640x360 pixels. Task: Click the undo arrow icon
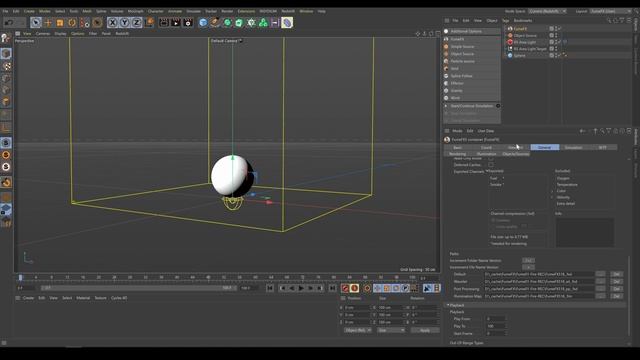point(9,23)
